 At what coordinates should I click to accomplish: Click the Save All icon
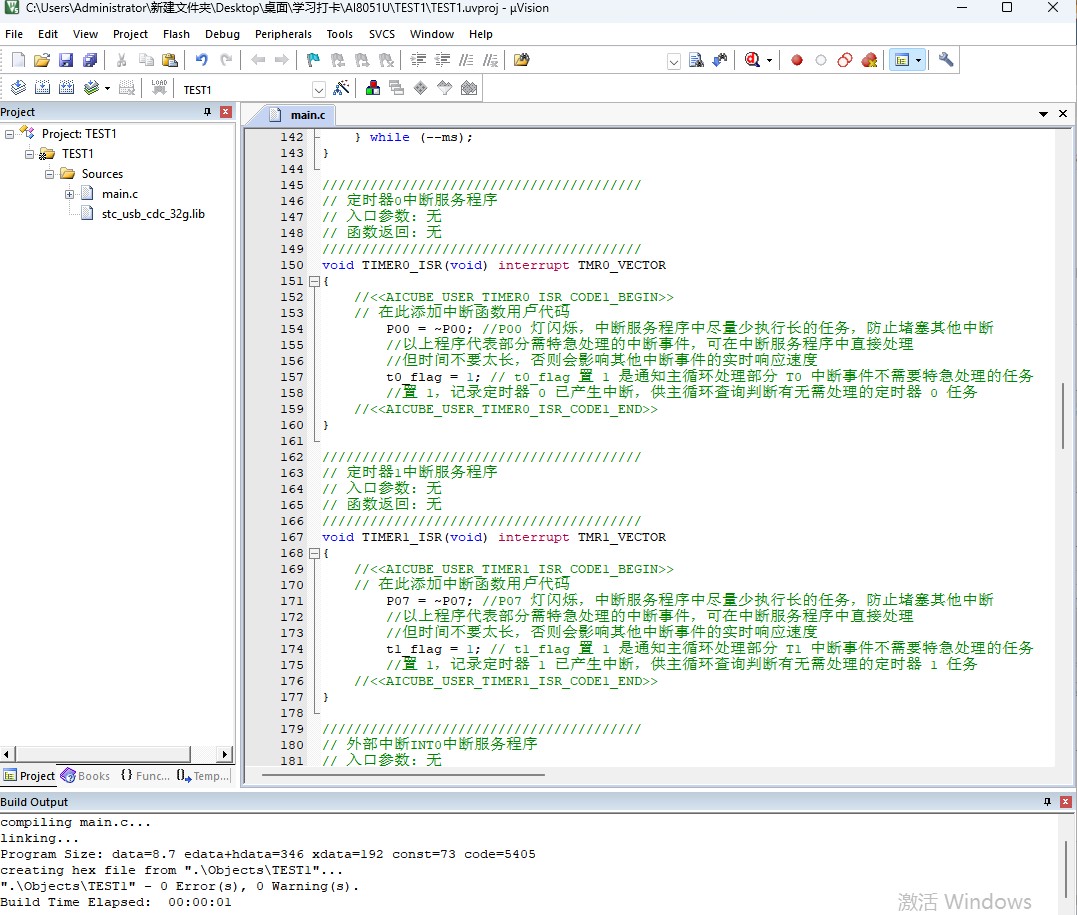coord(90,60)
